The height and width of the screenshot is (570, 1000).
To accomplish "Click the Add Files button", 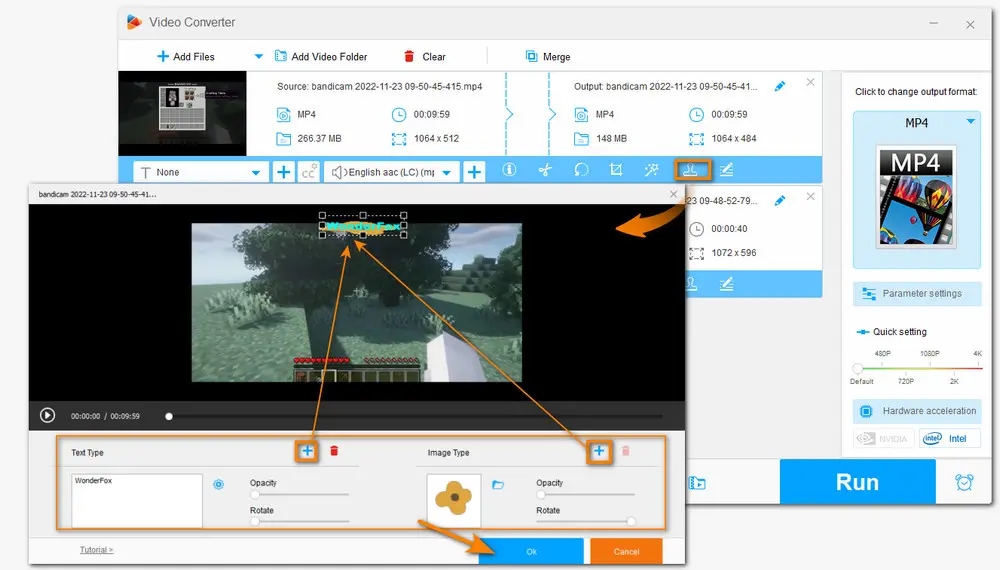I will pyautogui.click(x=186, y=57).
